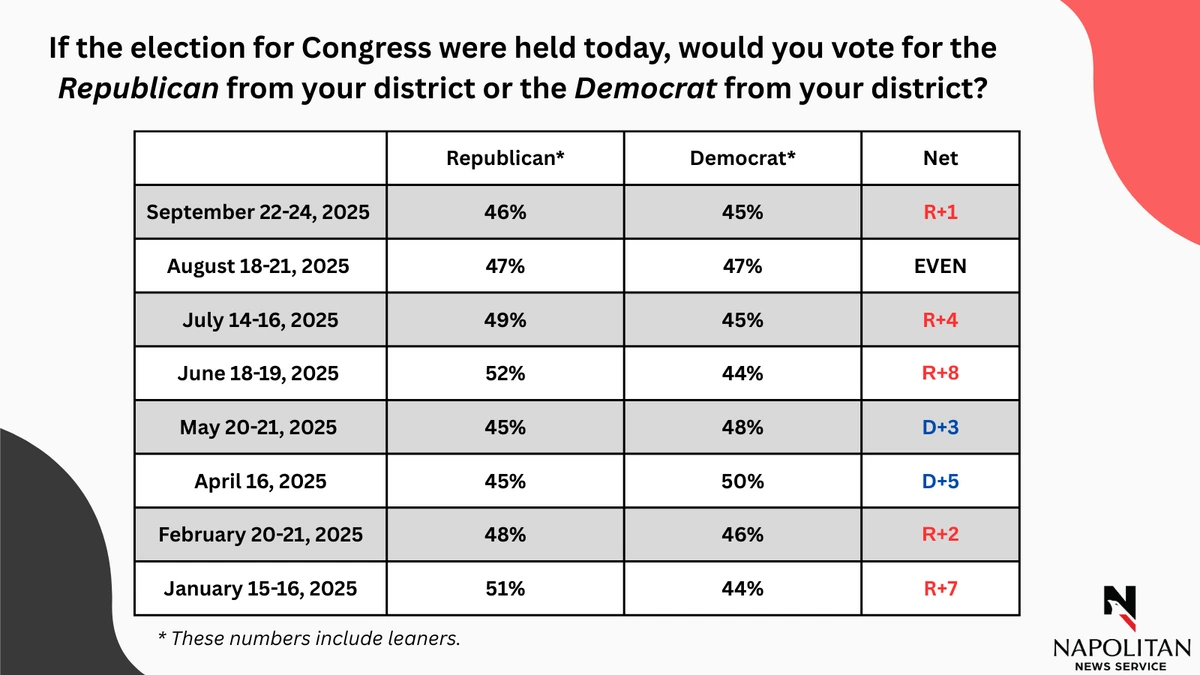Click the Republican column header
1200x675 pixels.
pyautogui.click(x=506, y=158)
